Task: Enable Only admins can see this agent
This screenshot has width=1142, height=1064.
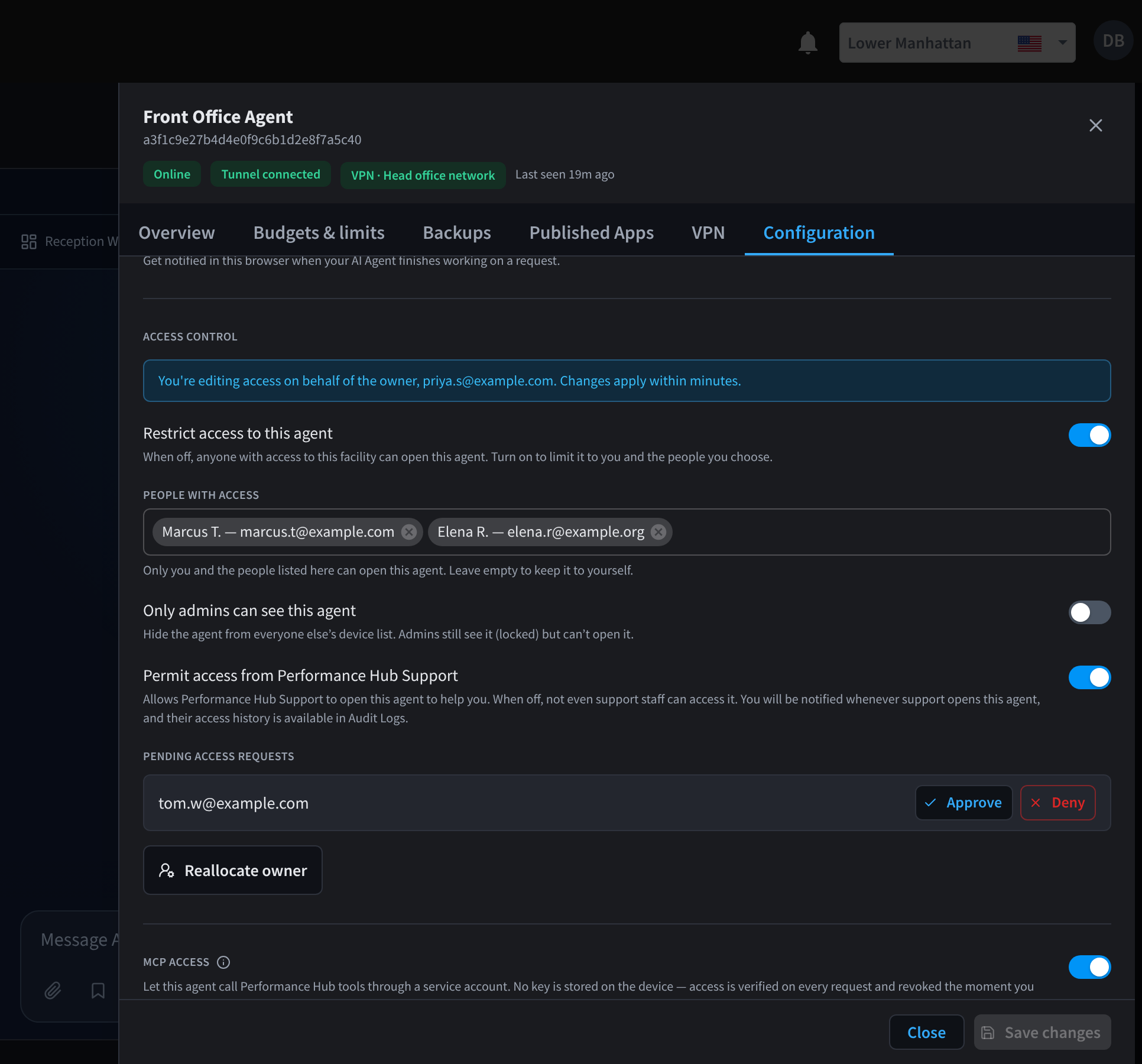Action: 1089,612
